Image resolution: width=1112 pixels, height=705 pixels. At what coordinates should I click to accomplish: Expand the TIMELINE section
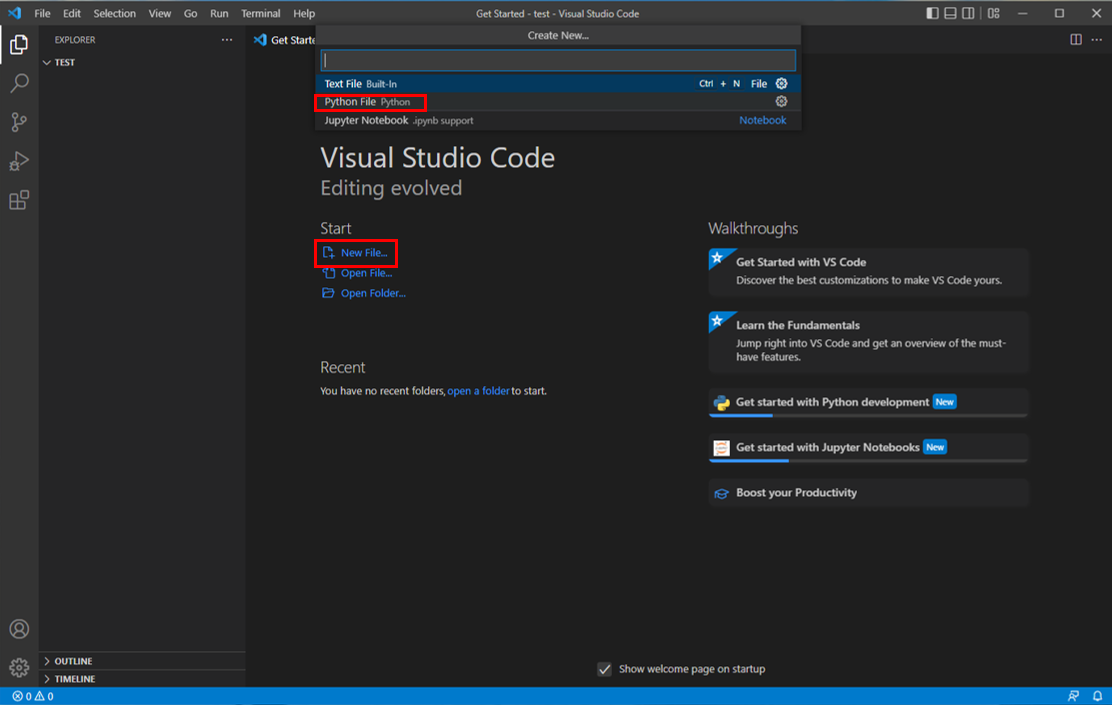tap(77, 678)
